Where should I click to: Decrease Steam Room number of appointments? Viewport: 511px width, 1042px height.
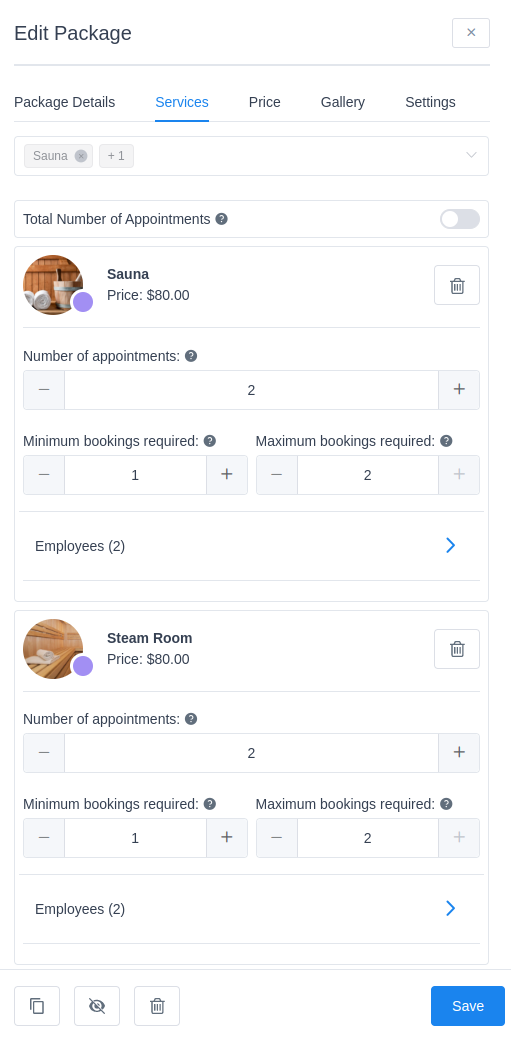(44, 752)
